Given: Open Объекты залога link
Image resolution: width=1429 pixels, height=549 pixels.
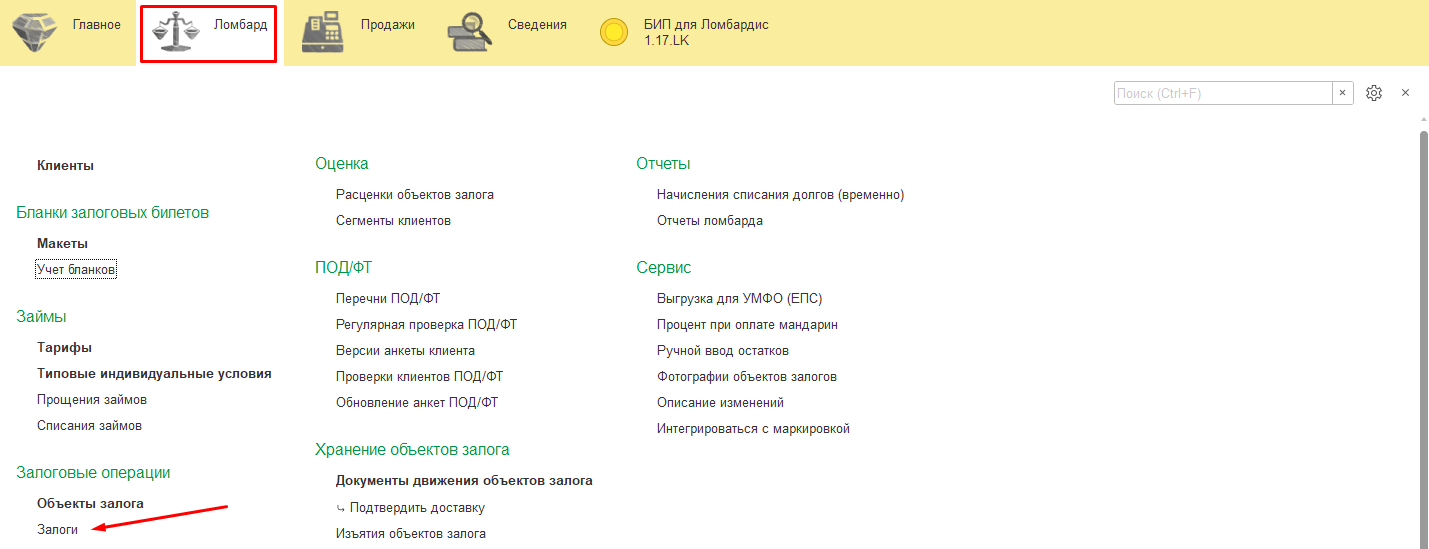Looking at the screenshot, I should click(x=90, y=503).
